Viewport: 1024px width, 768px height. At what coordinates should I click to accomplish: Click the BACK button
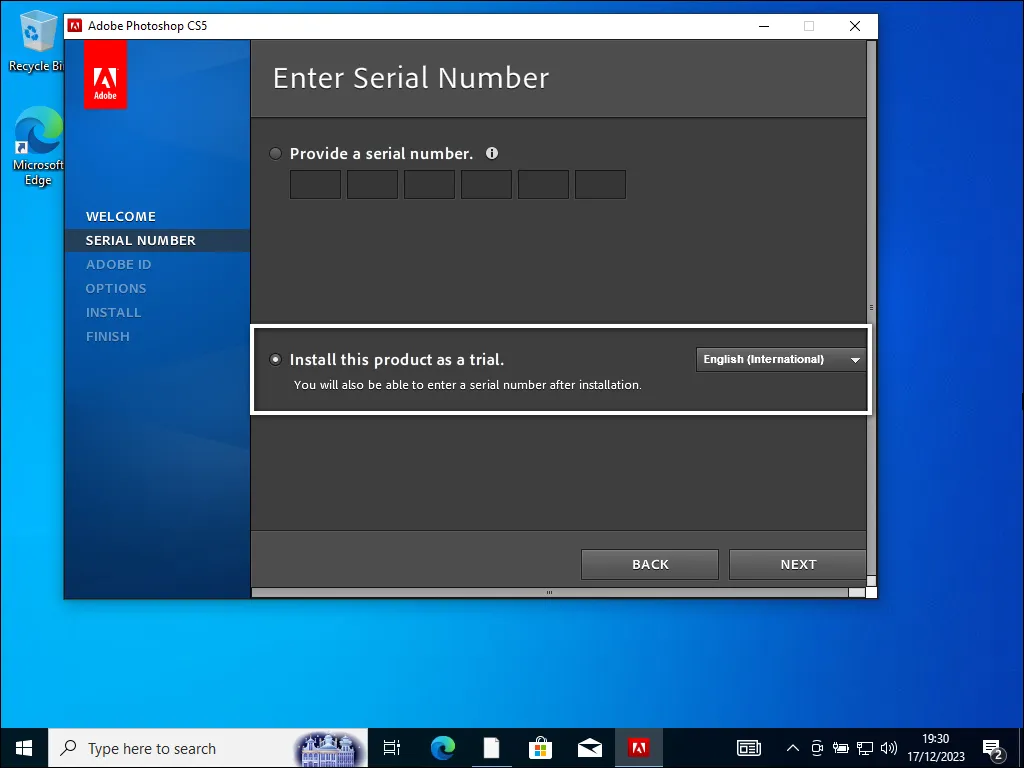coord(649,564)
